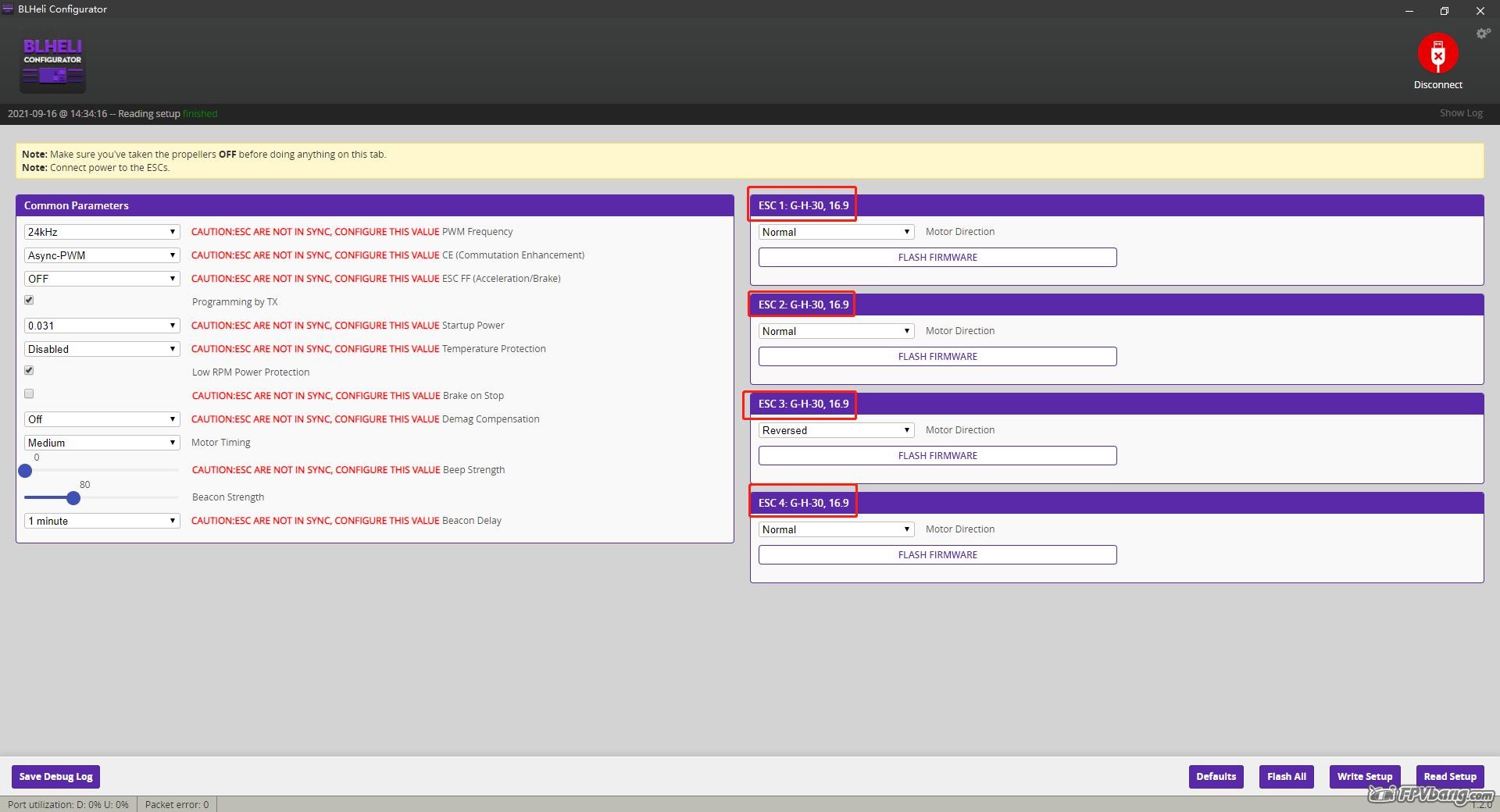Restore down the BLHeli Configurator window
Screen dimensions: 1500x812
point(1445,10)
